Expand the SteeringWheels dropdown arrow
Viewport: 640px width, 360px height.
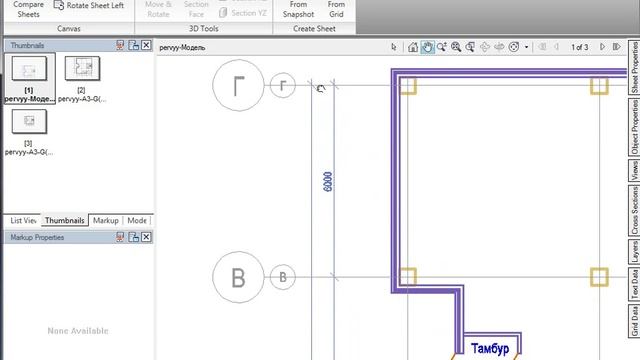click(x=527, y=47)
